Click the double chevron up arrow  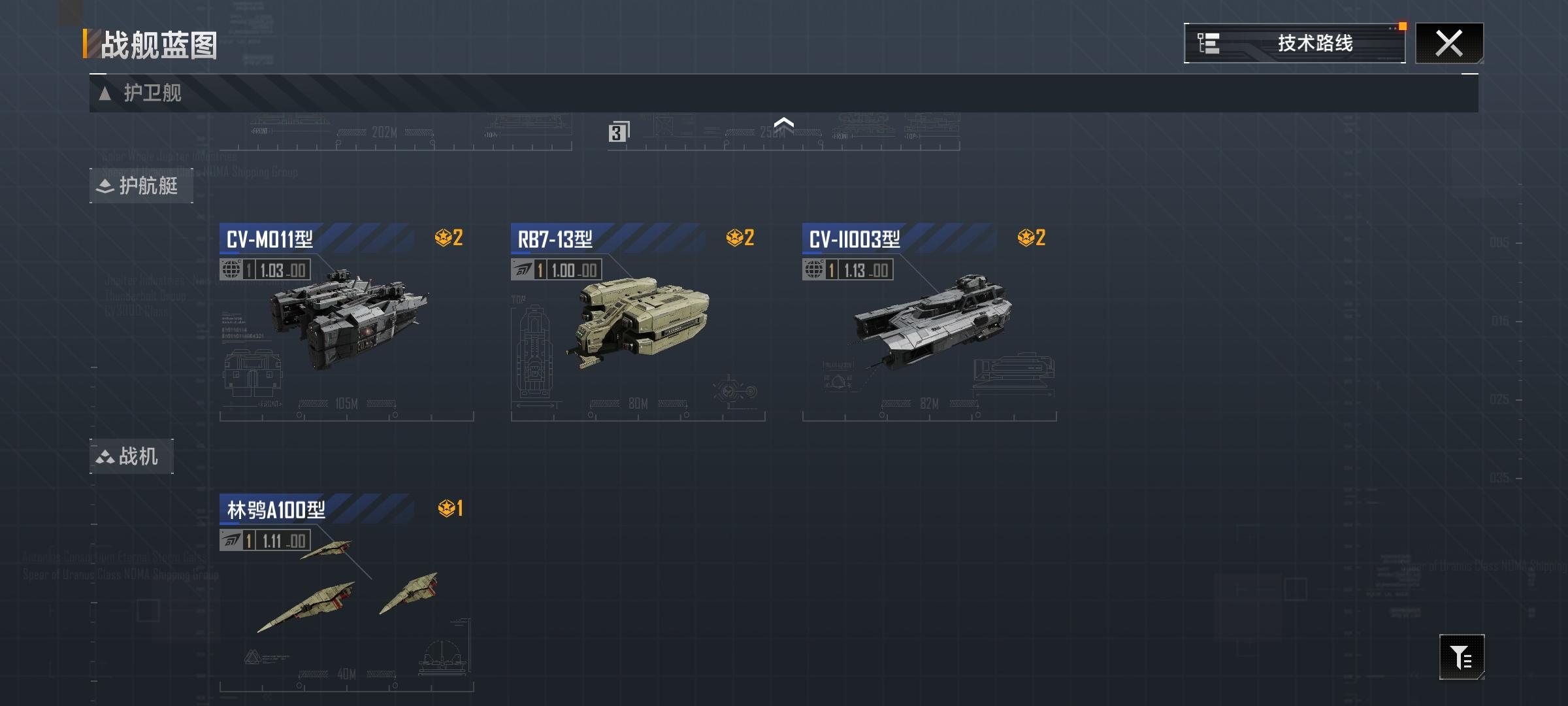pos(783,124)
